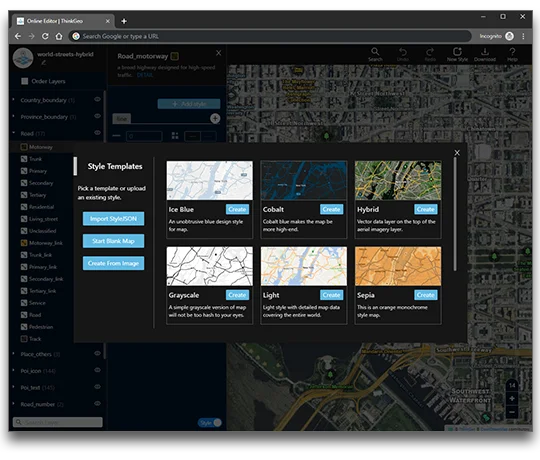Create a map from Hybrid template
The height and width of the screenshot is (460, 540).
tap(426, 209)
